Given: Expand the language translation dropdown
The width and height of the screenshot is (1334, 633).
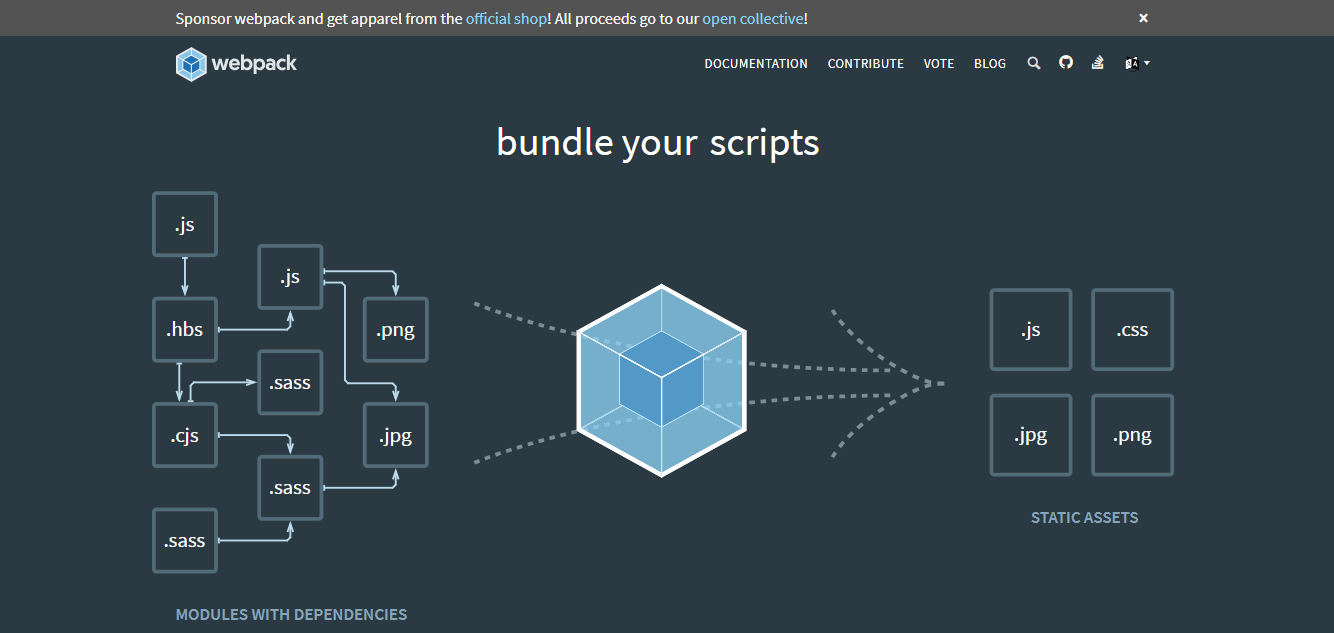Looking at the screenshot, I should click(1137, 63).
